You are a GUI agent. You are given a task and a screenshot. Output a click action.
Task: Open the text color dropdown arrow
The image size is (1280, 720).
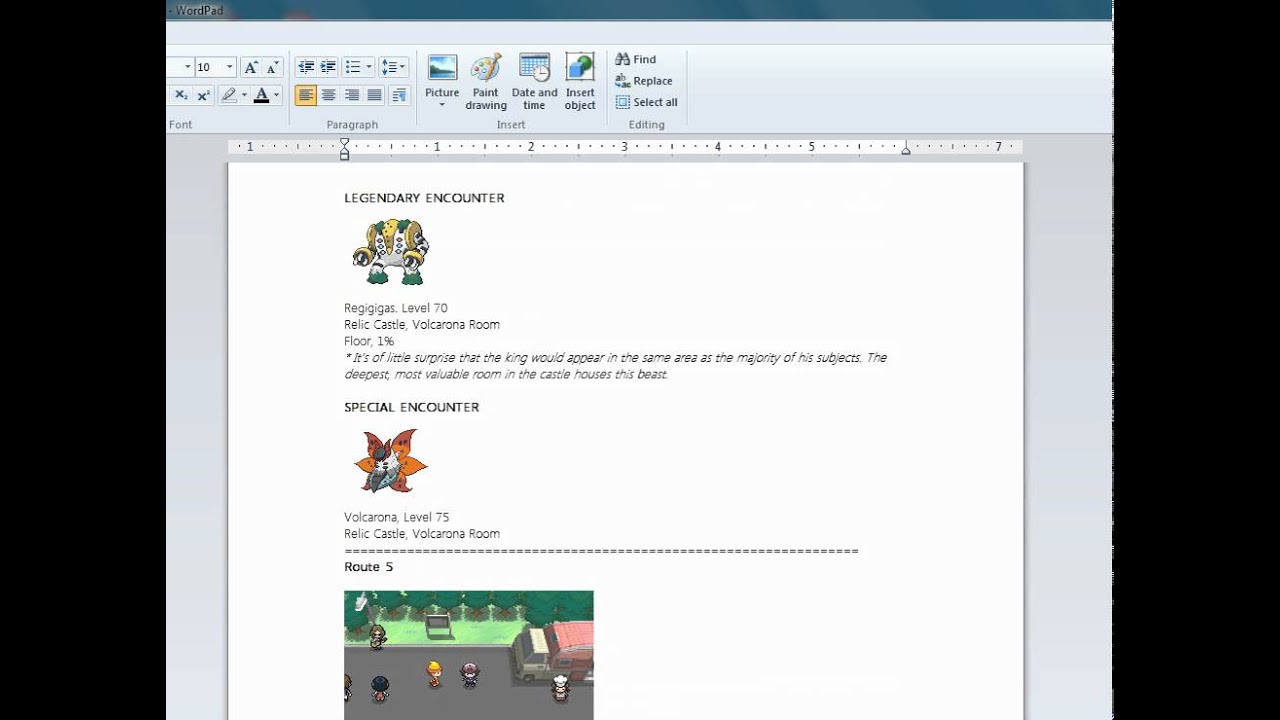[x=277, y=95]
